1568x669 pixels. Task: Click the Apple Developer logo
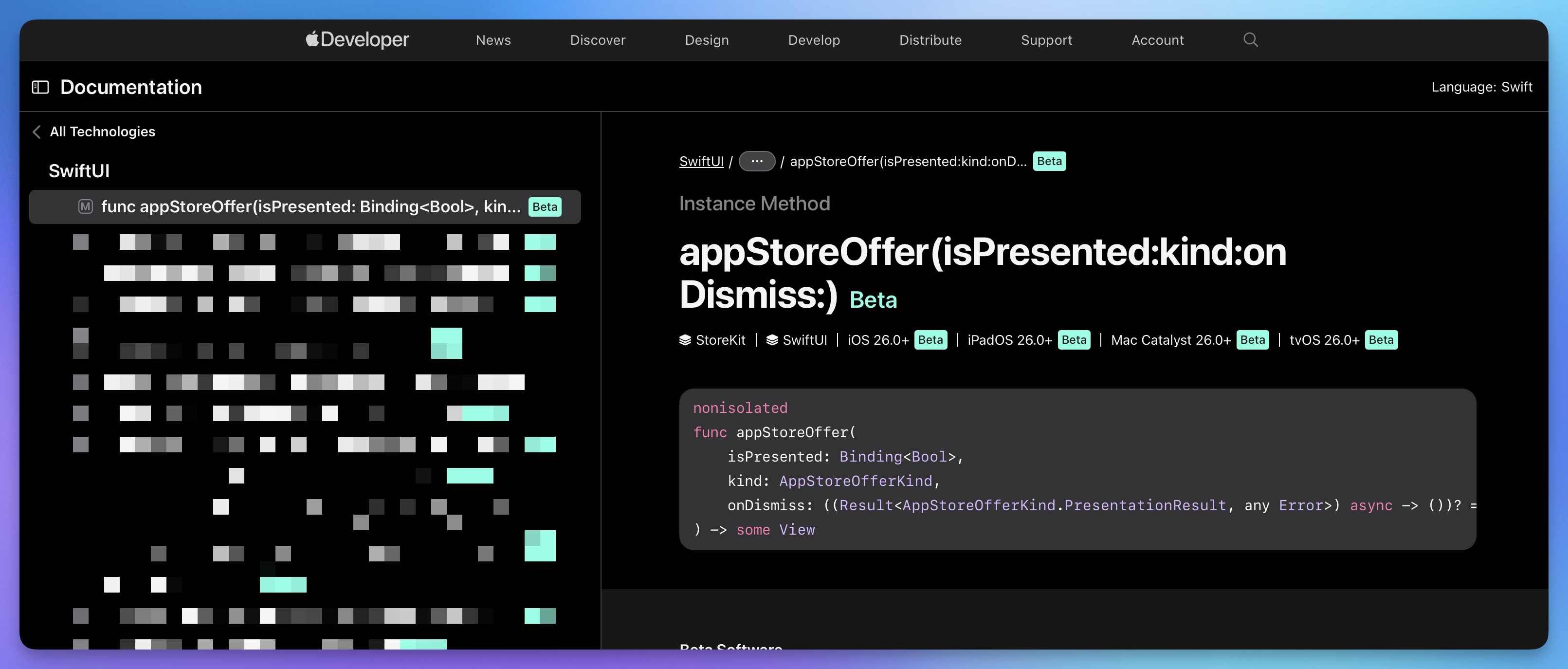click(357, 39)
